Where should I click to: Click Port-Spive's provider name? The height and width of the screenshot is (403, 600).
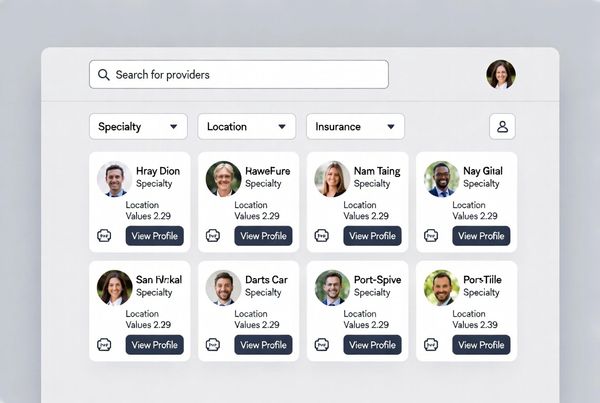coord(378,280)
